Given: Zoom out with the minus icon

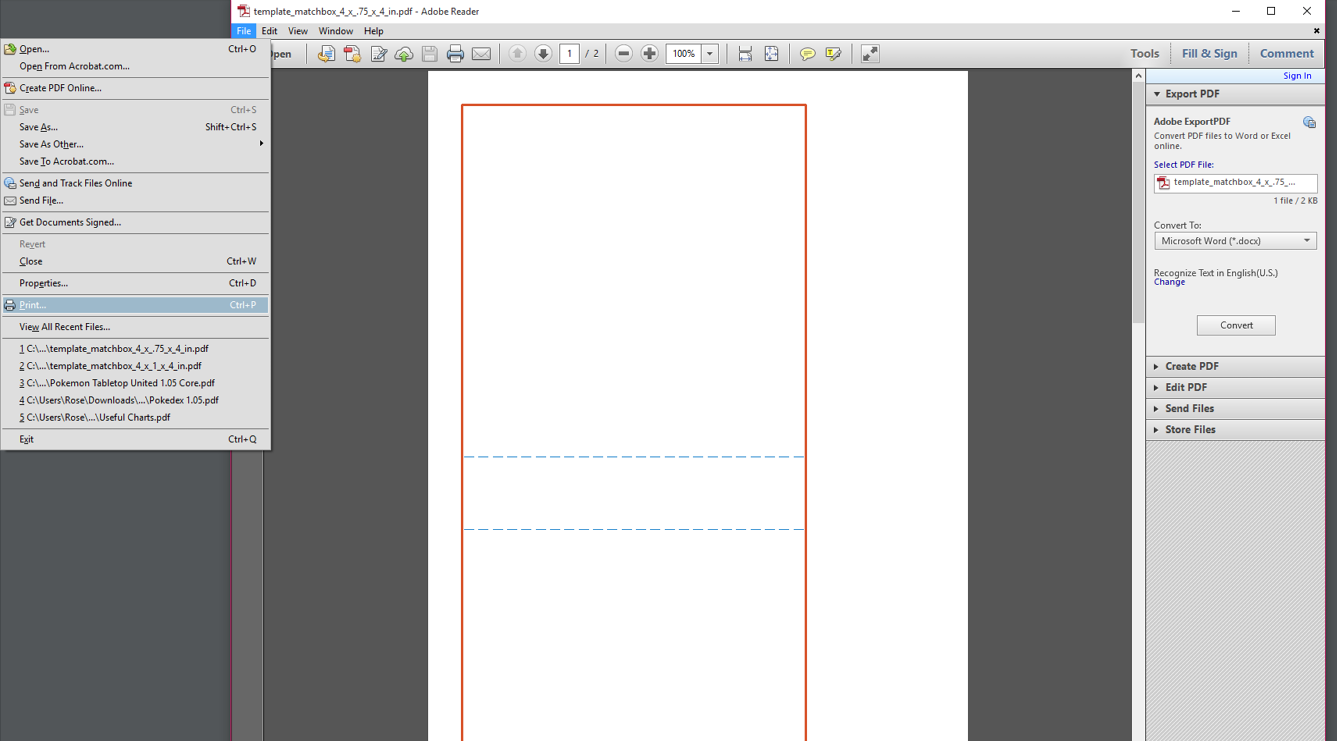Looking at the screenshot, I should point(623,54).
